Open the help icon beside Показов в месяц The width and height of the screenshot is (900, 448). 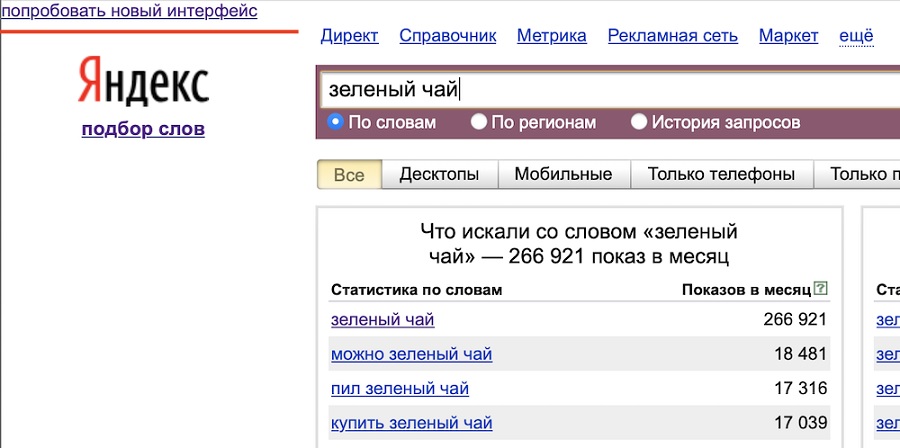click(x=821, y=288)
